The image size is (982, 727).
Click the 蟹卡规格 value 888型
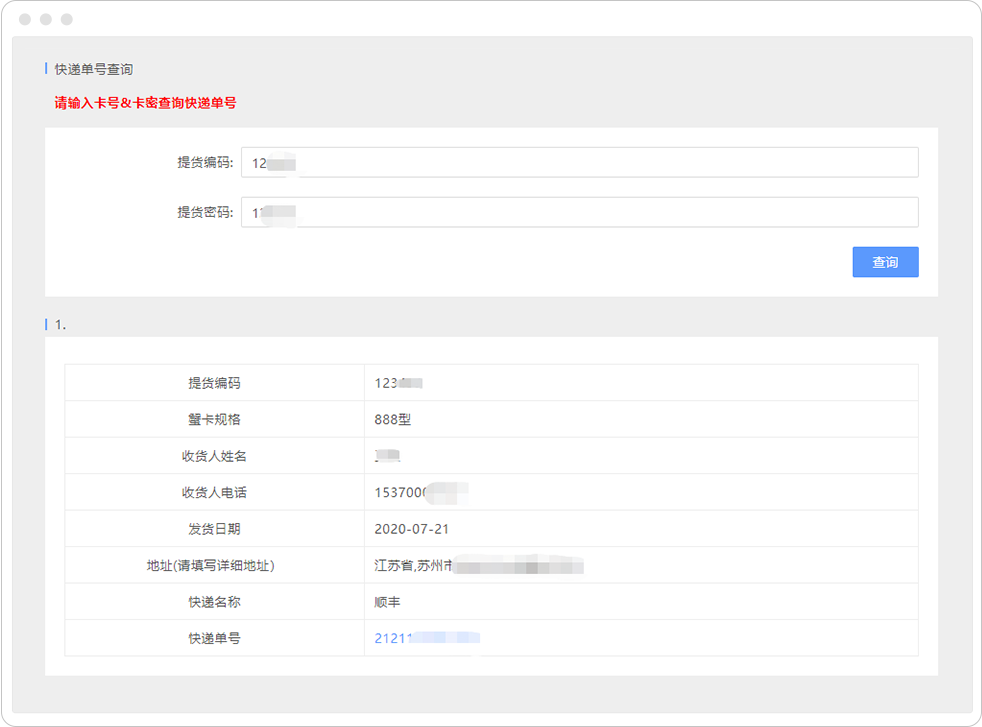pos(393,420)
